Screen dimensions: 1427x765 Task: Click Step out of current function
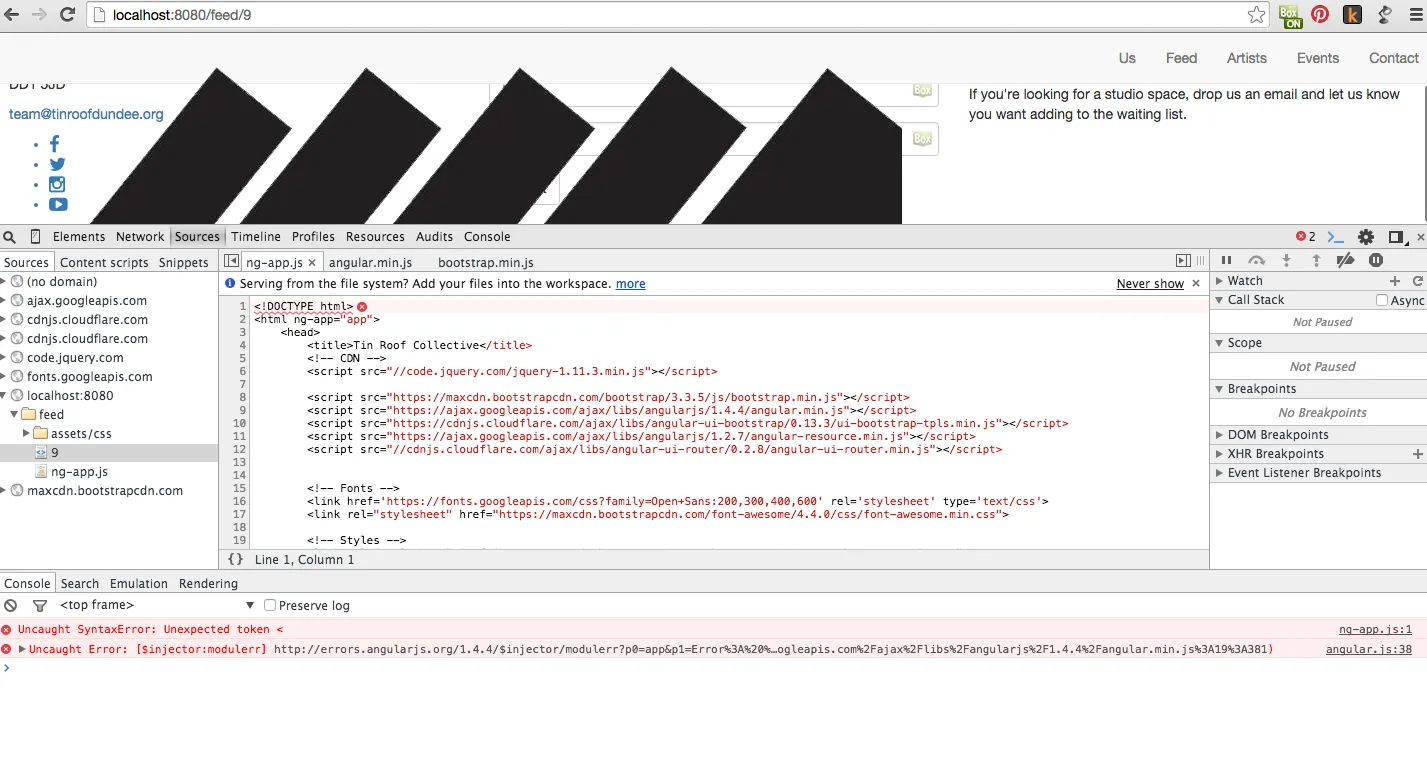(1317, 261)
